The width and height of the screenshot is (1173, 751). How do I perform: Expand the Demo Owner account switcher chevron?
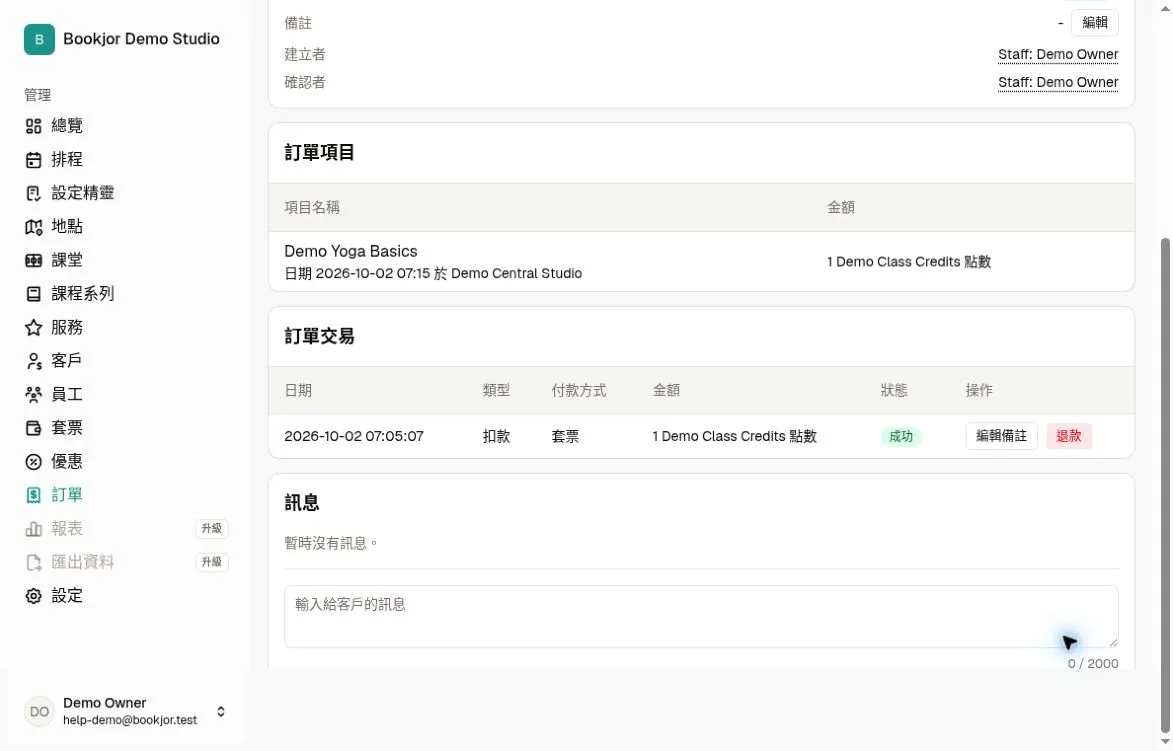[x=221, y=711]
